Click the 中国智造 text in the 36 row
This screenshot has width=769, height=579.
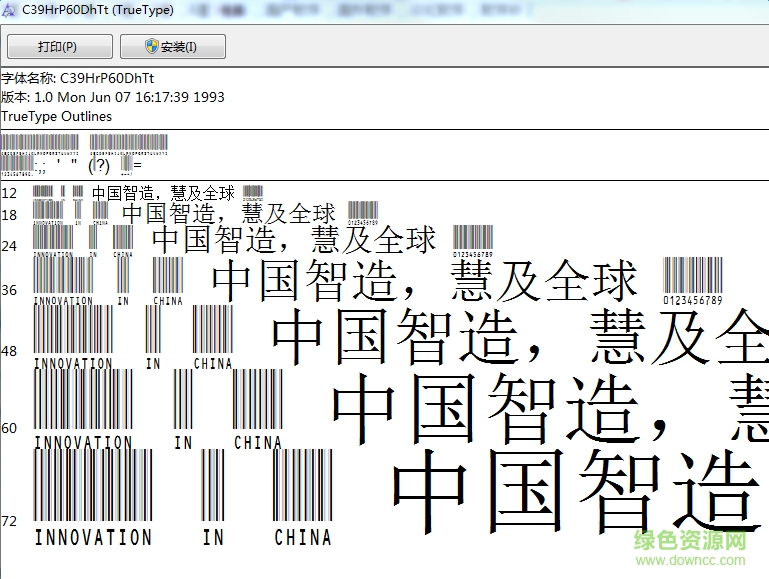tap(304, 281)
